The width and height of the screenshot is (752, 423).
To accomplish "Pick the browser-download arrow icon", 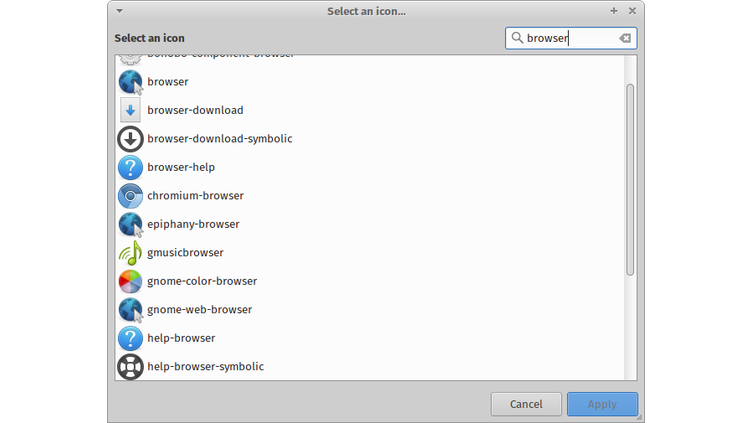I will (131, 110).
